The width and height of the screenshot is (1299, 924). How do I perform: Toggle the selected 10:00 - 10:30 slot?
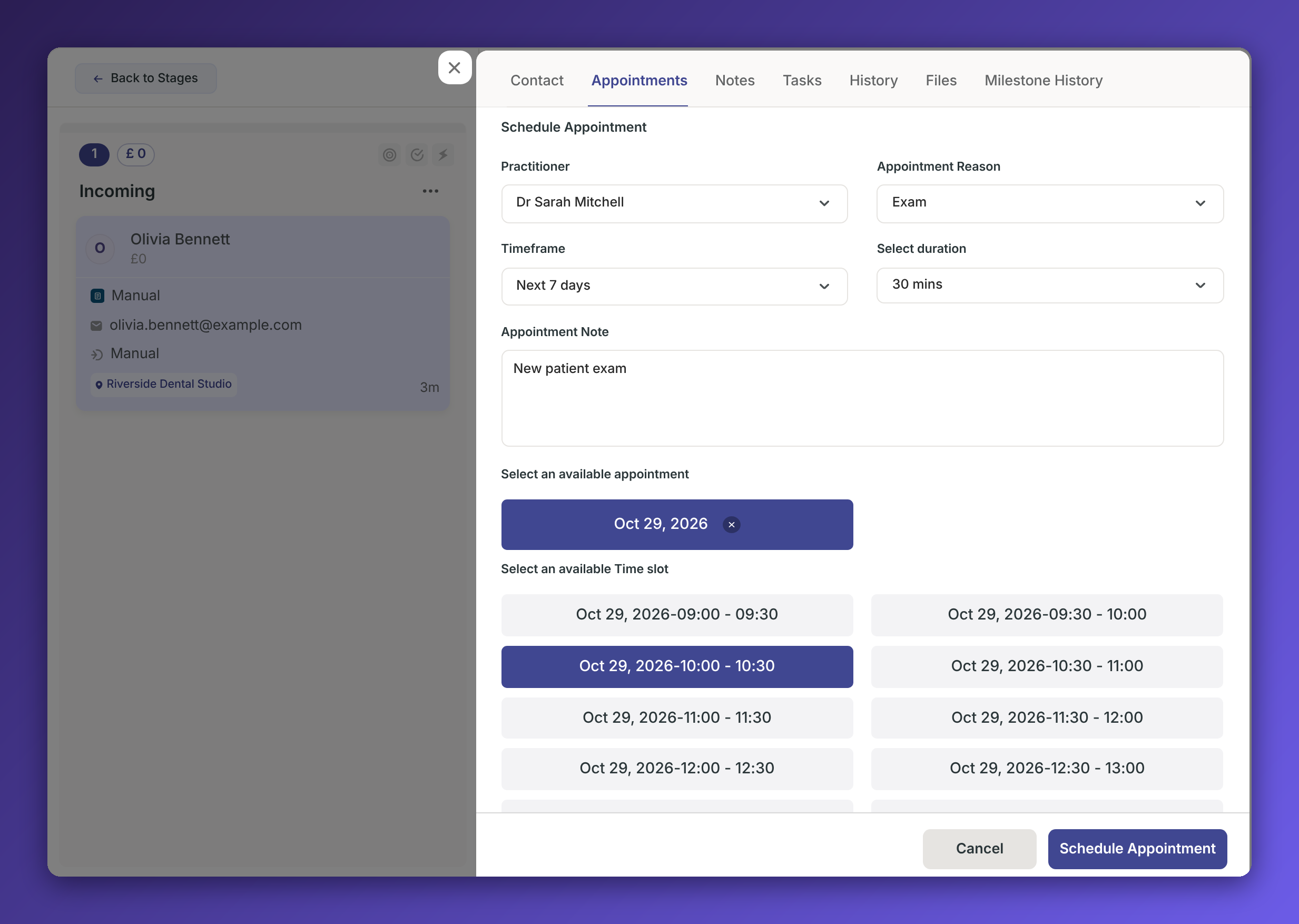click(676, 666)
